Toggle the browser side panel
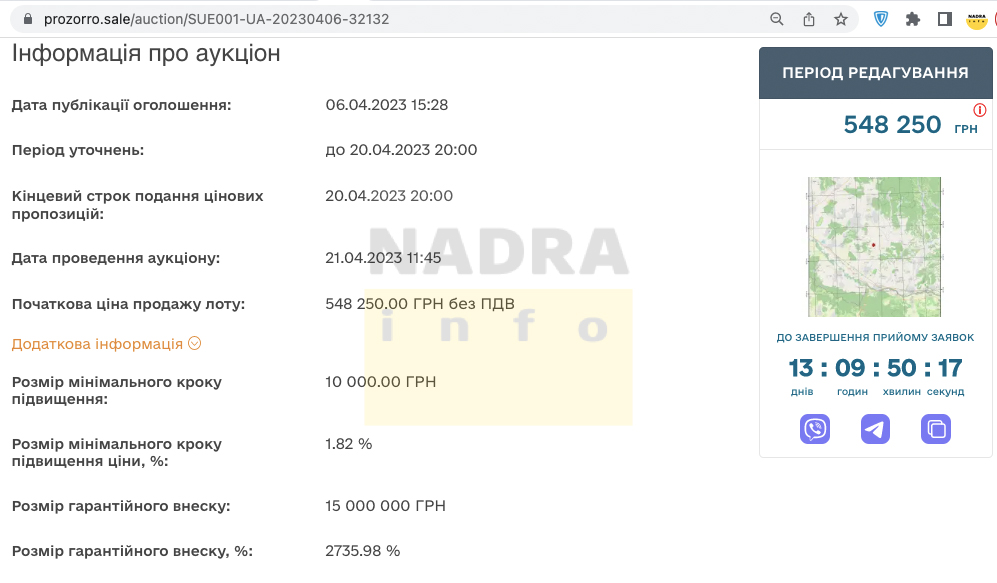This screenshot has height=583, width=997. [x=944, y=19]
